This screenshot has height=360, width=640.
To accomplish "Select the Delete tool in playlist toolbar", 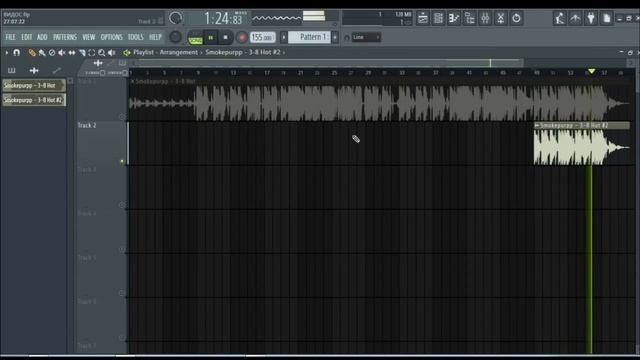I will coord(52,53).
